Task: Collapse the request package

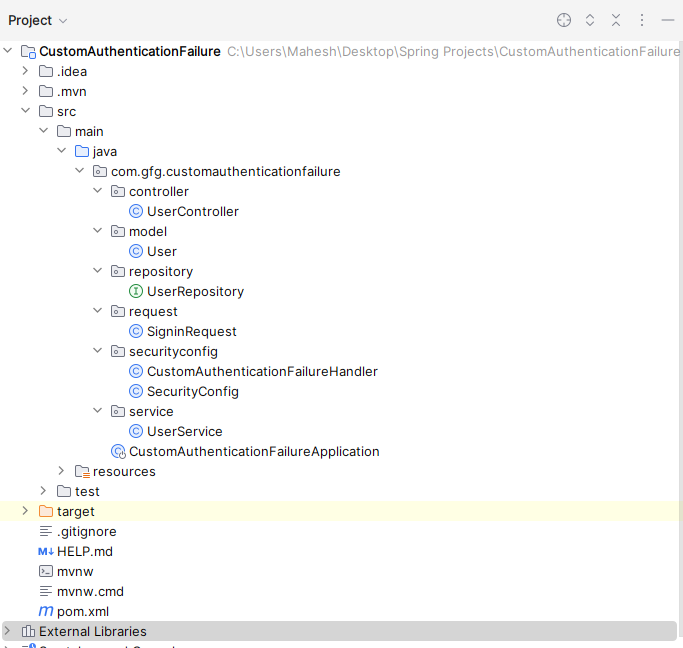Action: (98, 311)
